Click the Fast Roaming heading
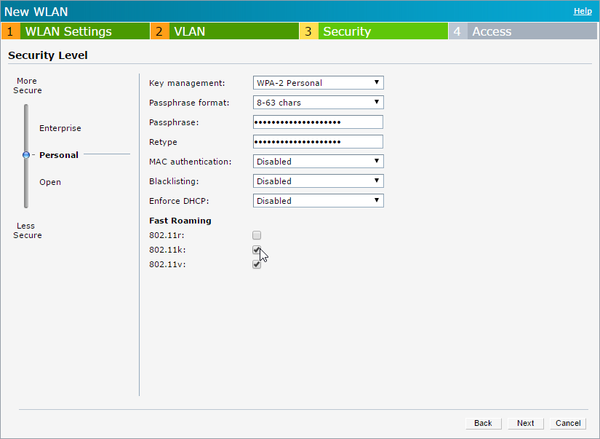The image size is (600, 439). tap(180, 221)
